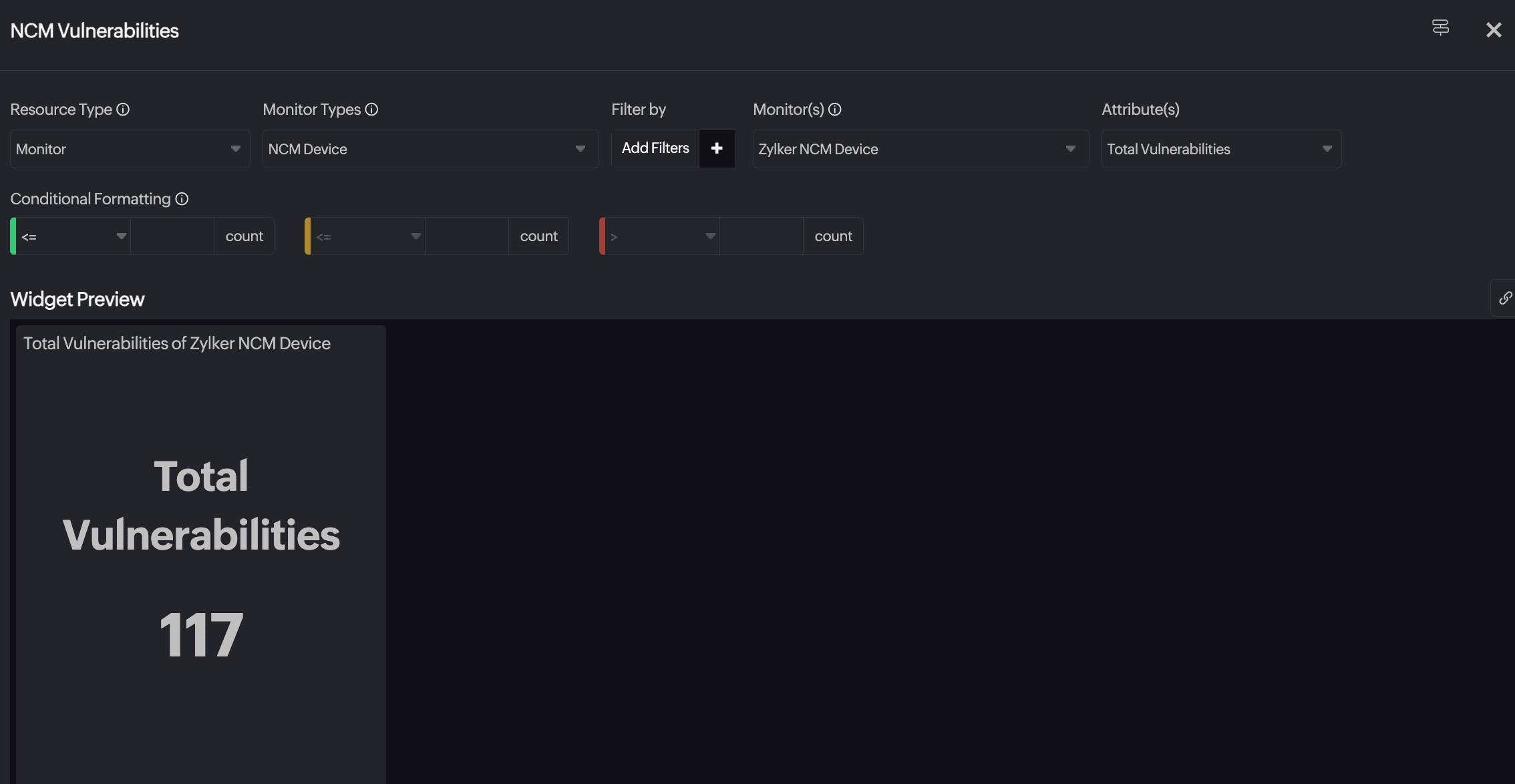This screenshot has width=1515, height=784.
Task: Open the yellow condition operator dropdown
Action: [368, 236]
